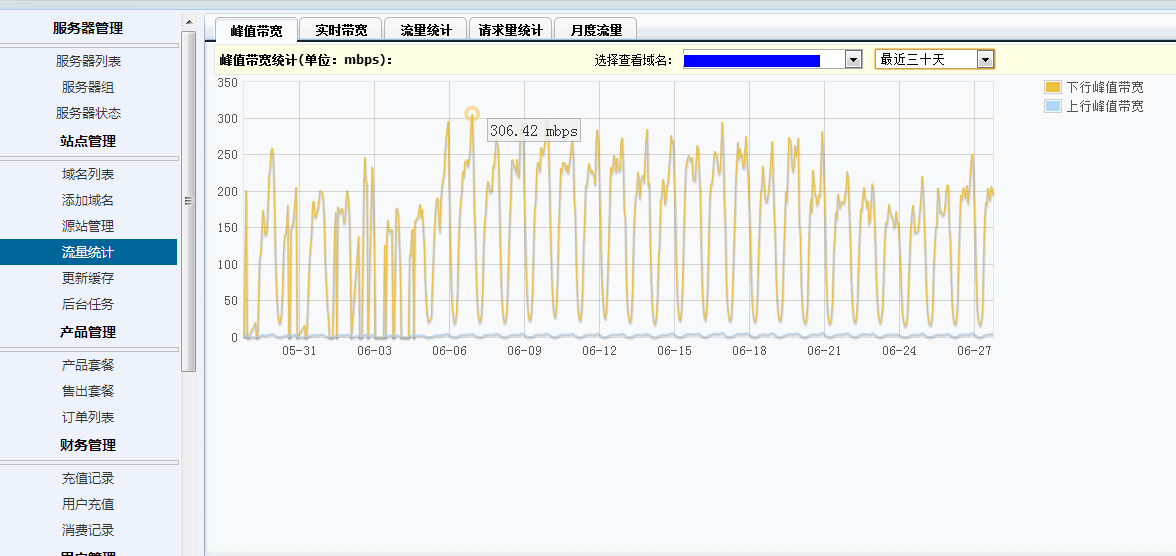Viewport: 1176px width, 556px height.
Task: Go to 充值记录 under 财务管理
Action: pyautogui.click(x=88, y=478)
